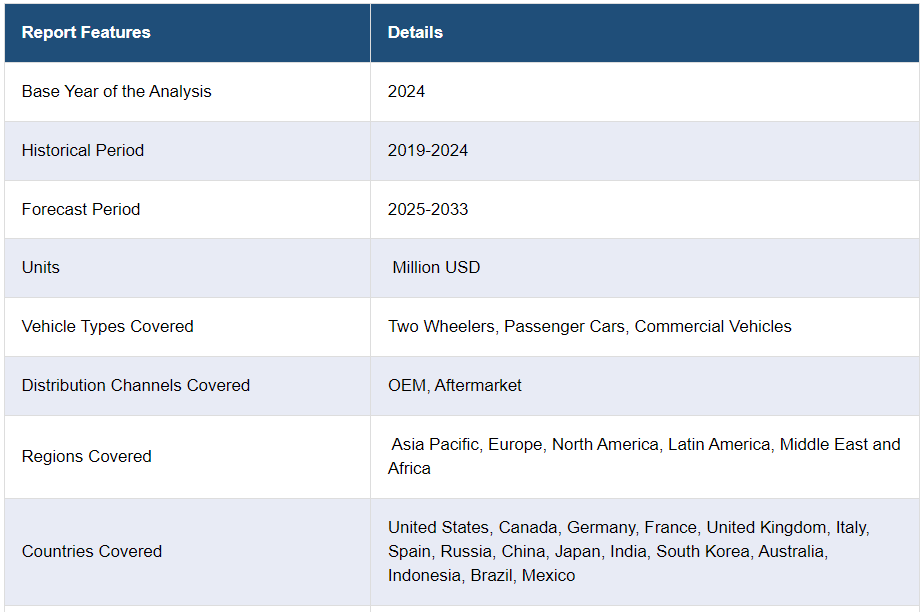This screenshot has height=612, width=924.
Task: Select the "Regions Covered" label cell
Action: click(x=87, y=457)
